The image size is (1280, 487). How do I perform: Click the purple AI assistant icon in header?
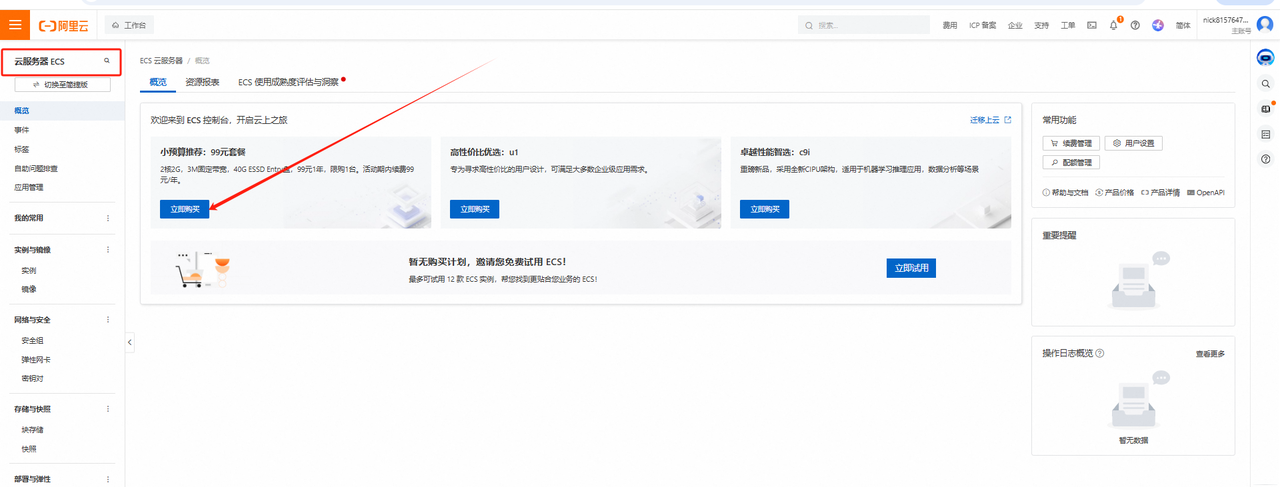point(1158,25)
